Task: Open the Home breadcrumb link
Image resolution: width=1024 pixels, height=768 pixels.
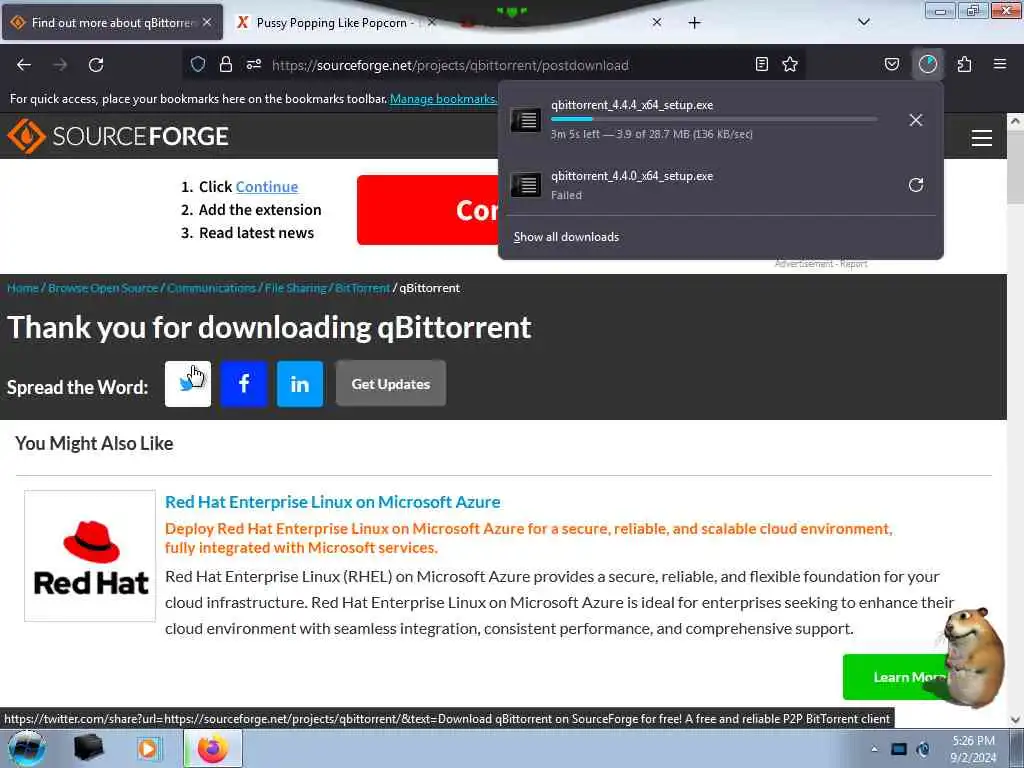Action: click(x=23, y=288)
